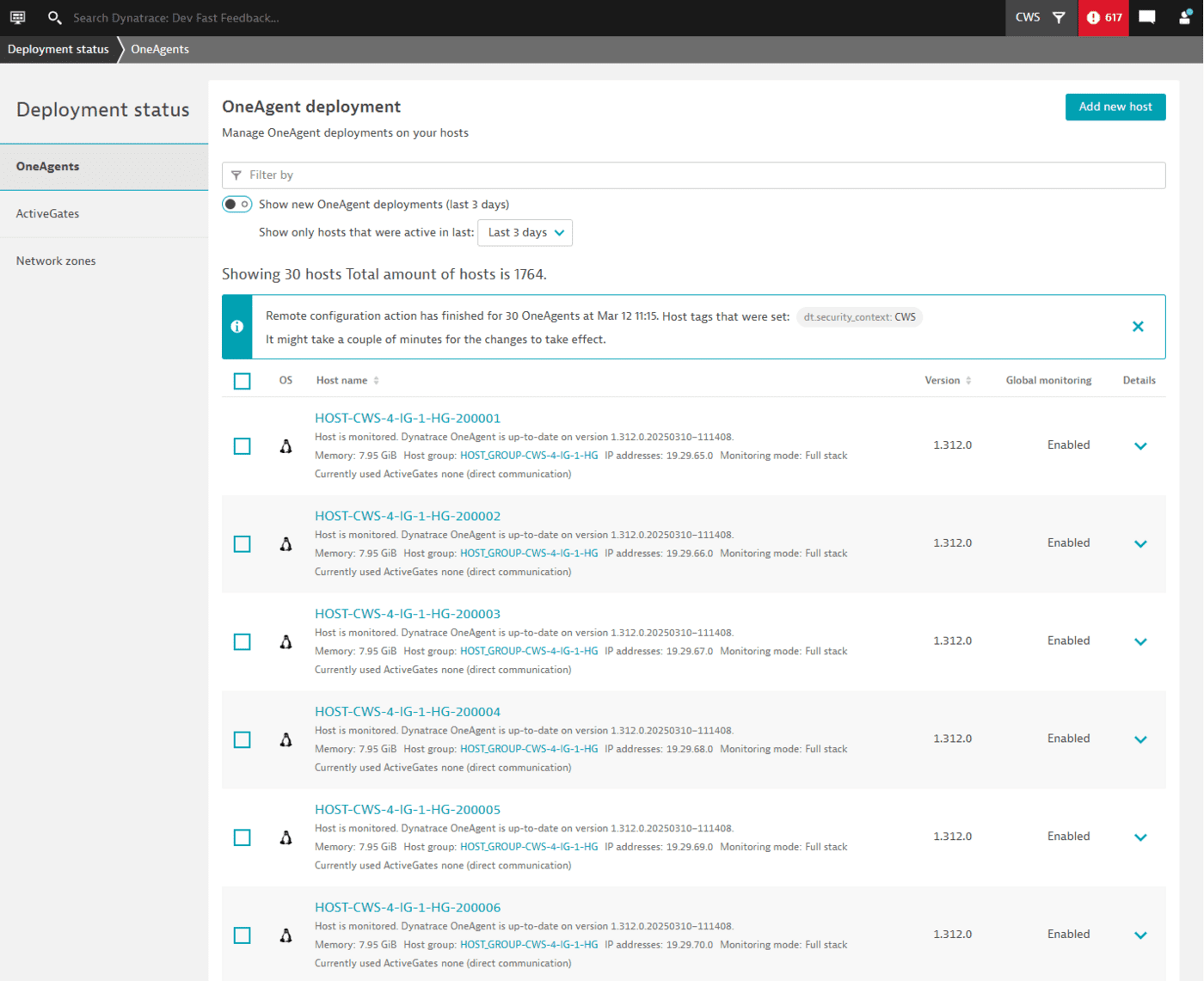Open the management zone filter funnel icon
1204x981 pixels.
(1060, 17)
